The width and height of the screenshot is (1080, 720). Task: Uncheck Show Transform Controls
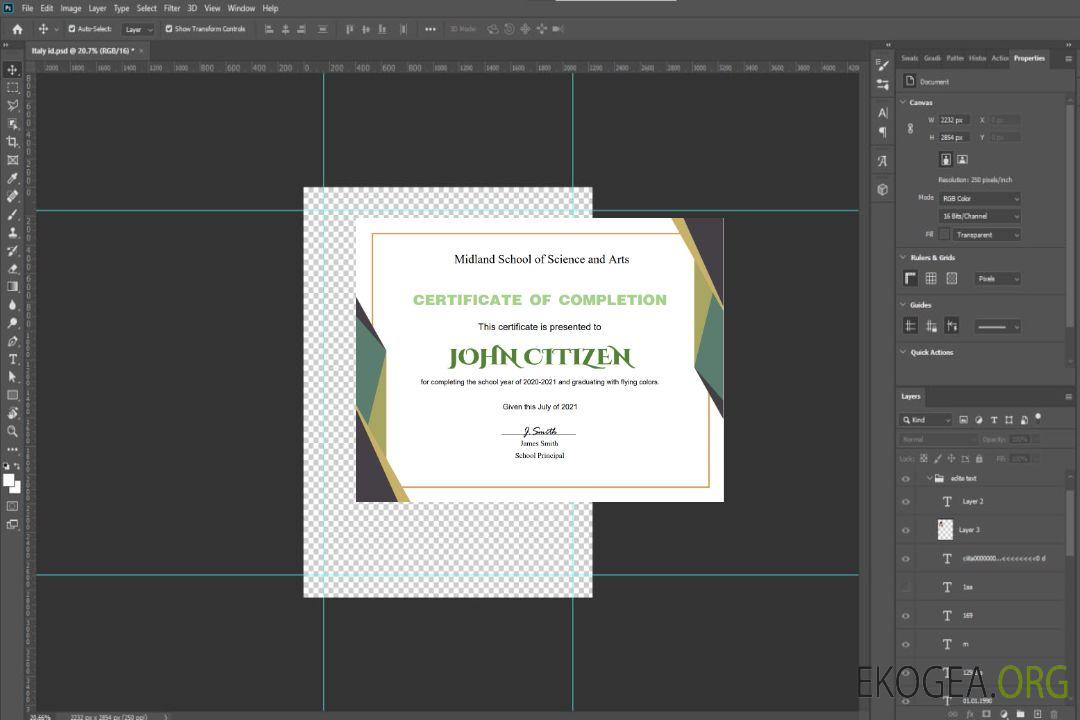coord(169,29)
